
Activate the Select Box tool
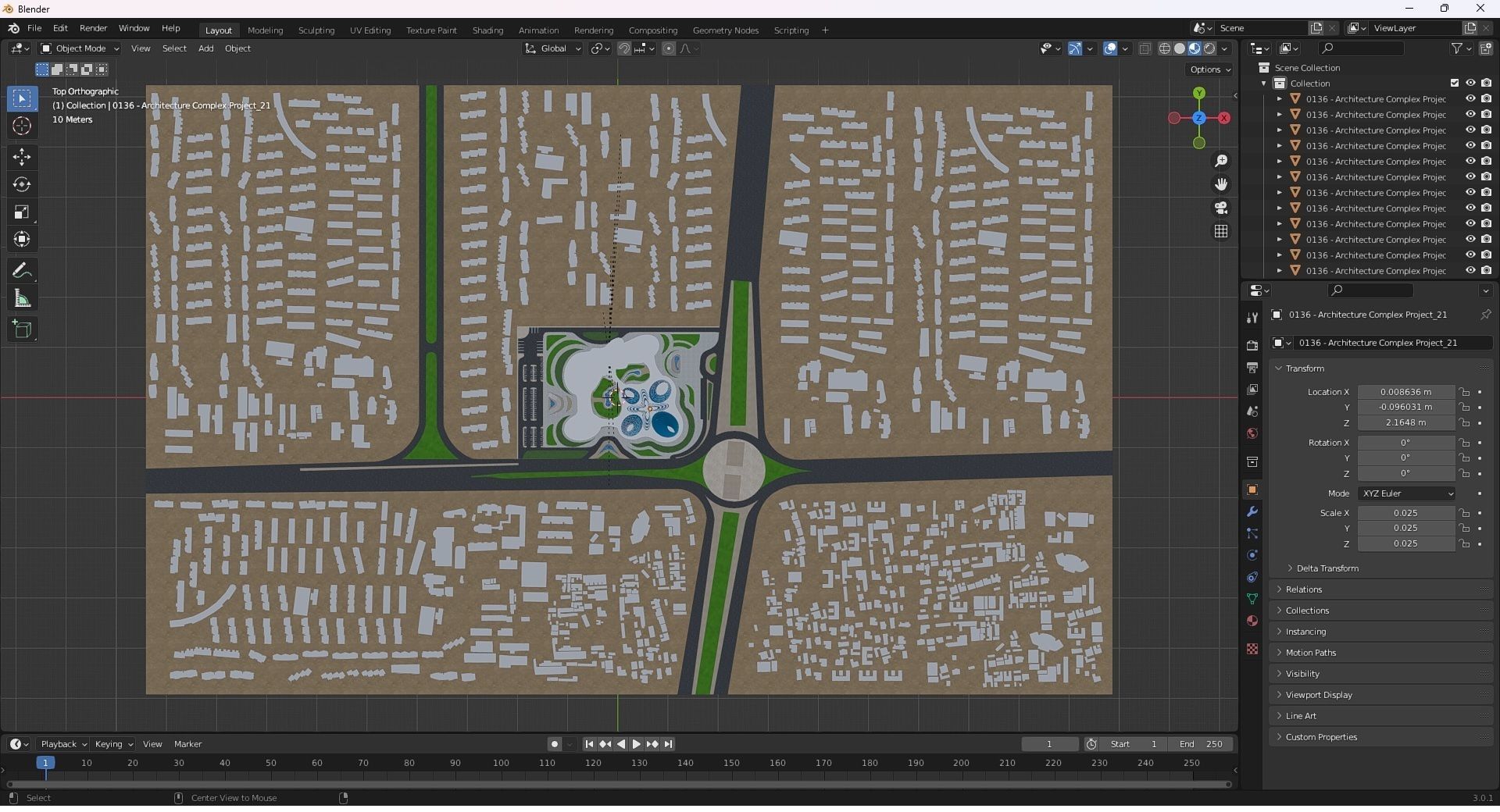click(x=22, y=99)
